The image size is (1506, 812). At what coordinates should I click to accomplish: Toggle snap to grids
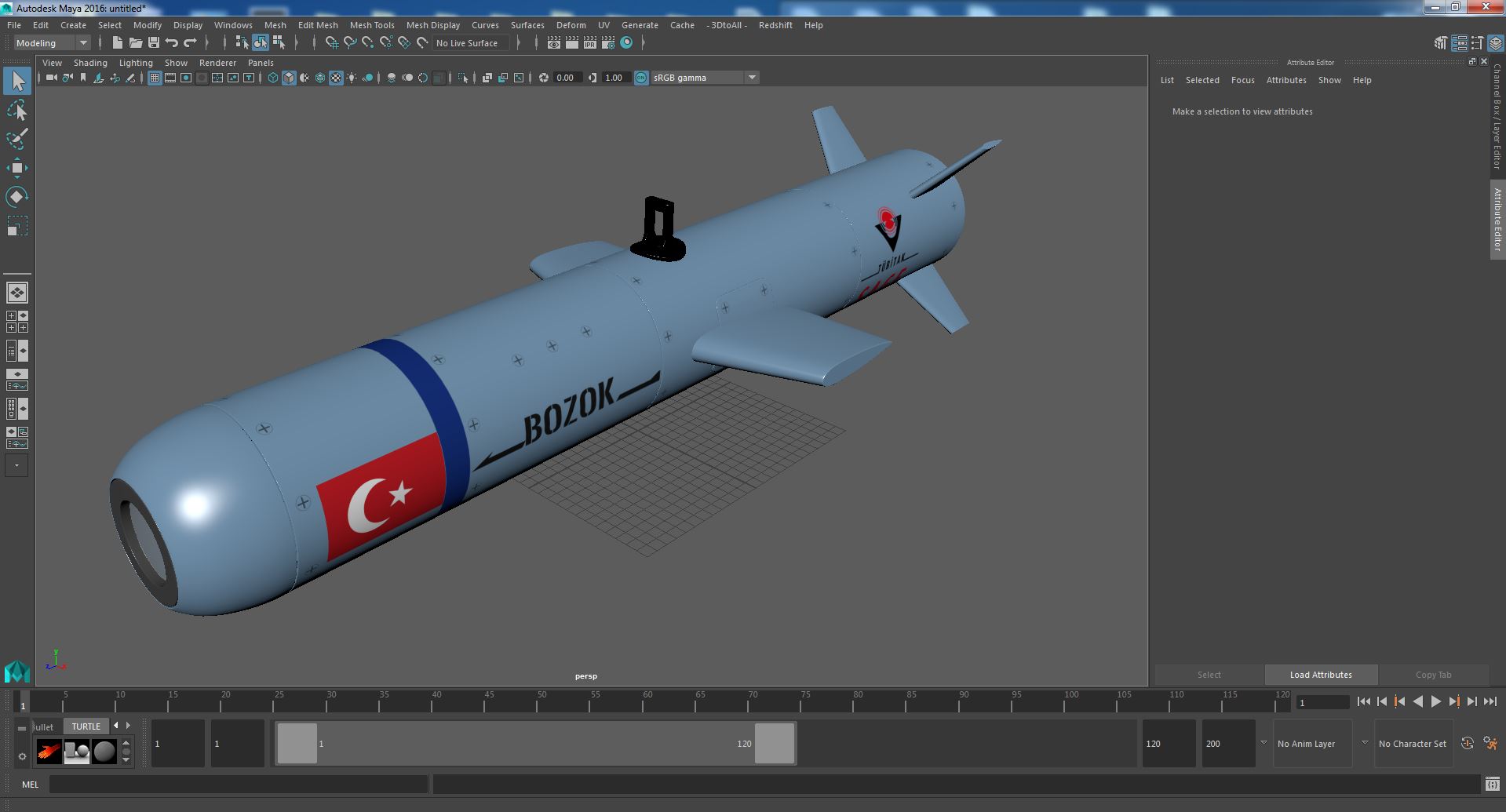332,43
